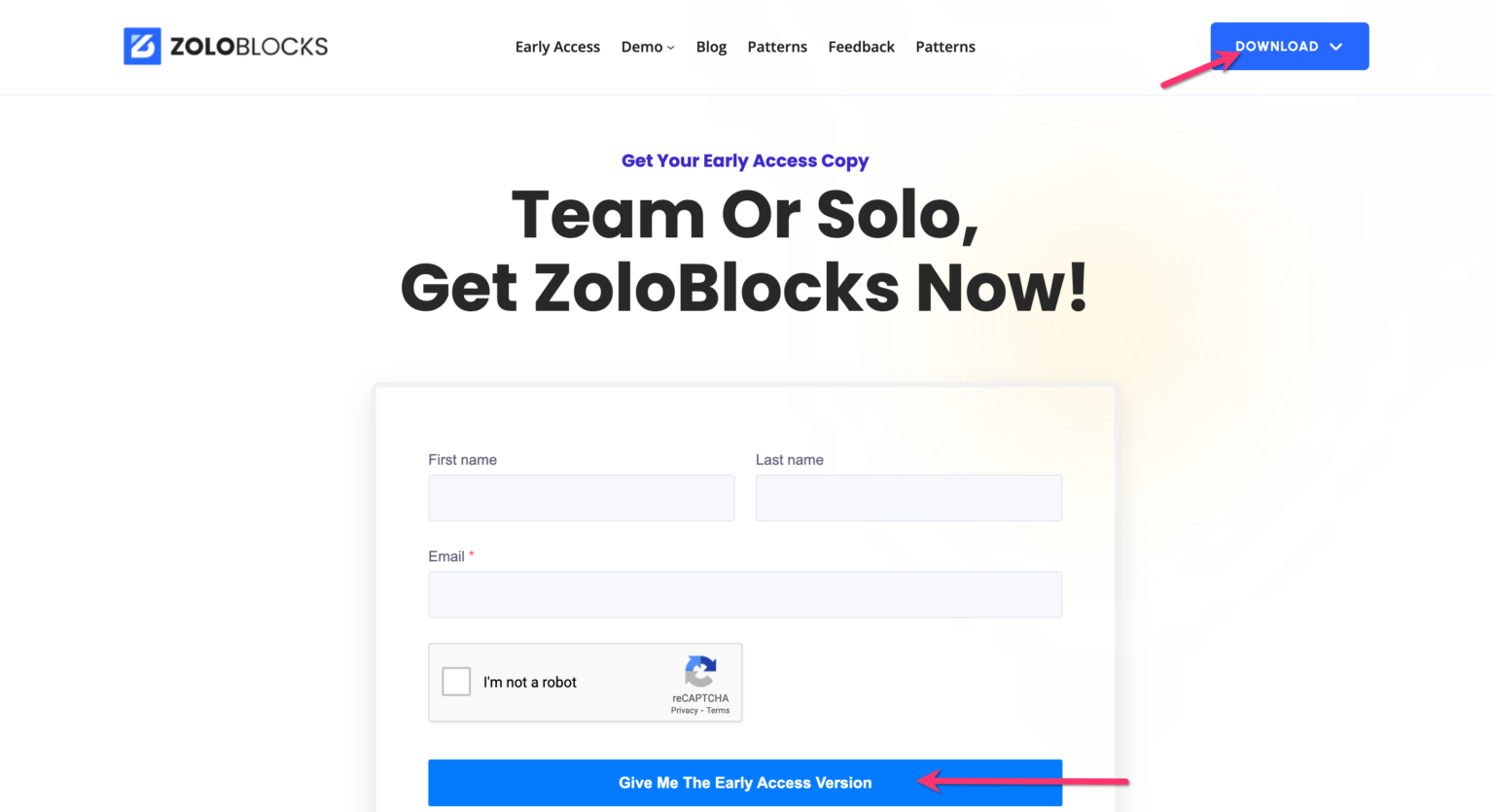Viewport: 1494px width, 812px height.
Task: Check the I'm not a robot checkbox
Action: (x=455, y=682)
